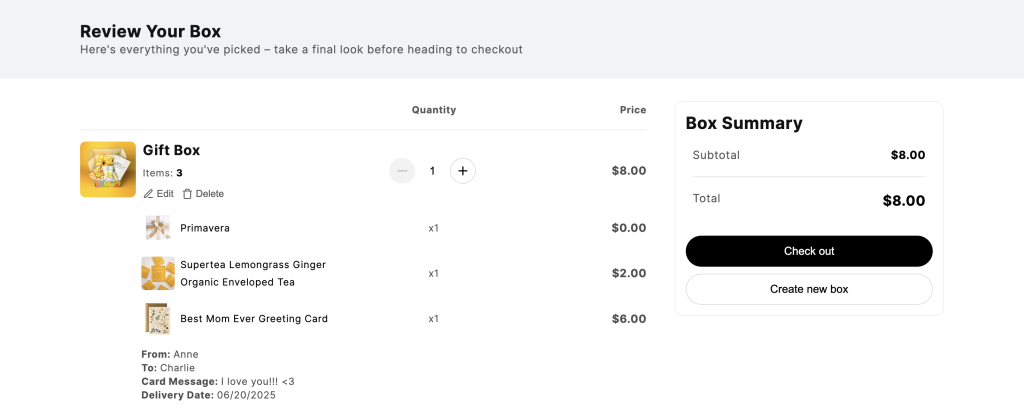Decrease quantity with the minus button
Viewport: 1024px width, 410px height.
point(402,171)
